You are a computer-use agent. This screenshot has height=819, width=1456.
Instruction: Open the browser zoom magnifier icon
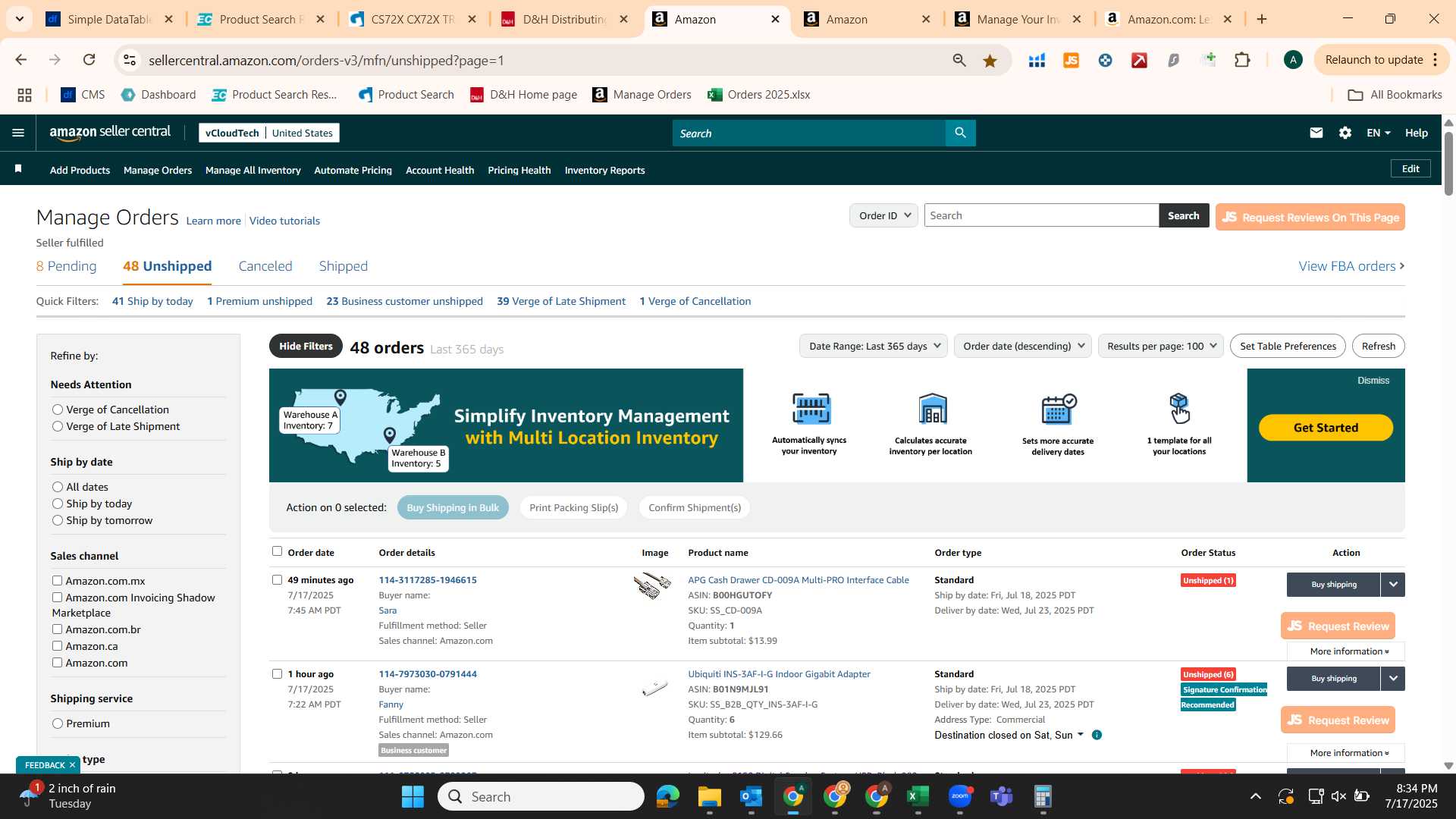pos(959,61)
